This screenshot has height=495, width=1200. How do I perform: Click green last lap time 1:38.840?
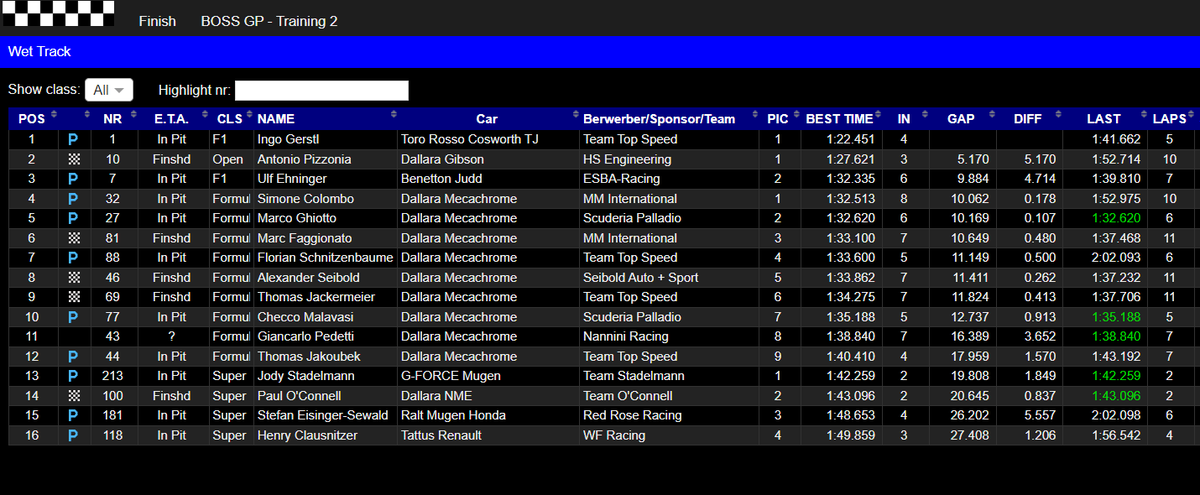click(1116, 337)
